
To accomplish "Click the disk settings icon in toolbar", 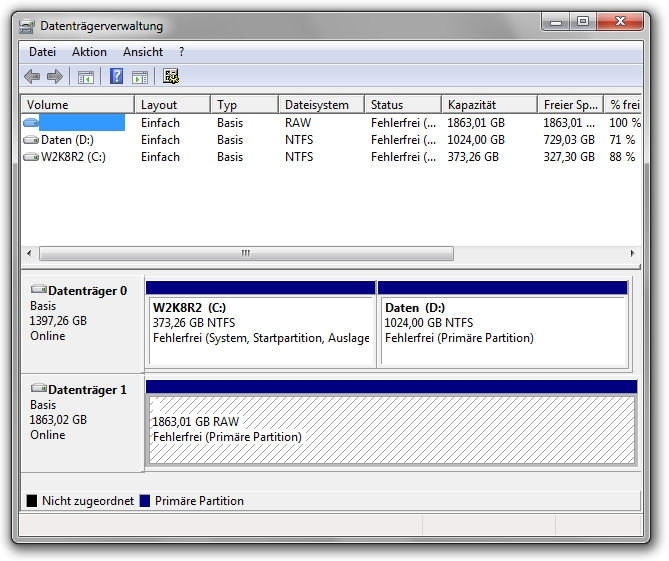I will click(x=171, y=76).
